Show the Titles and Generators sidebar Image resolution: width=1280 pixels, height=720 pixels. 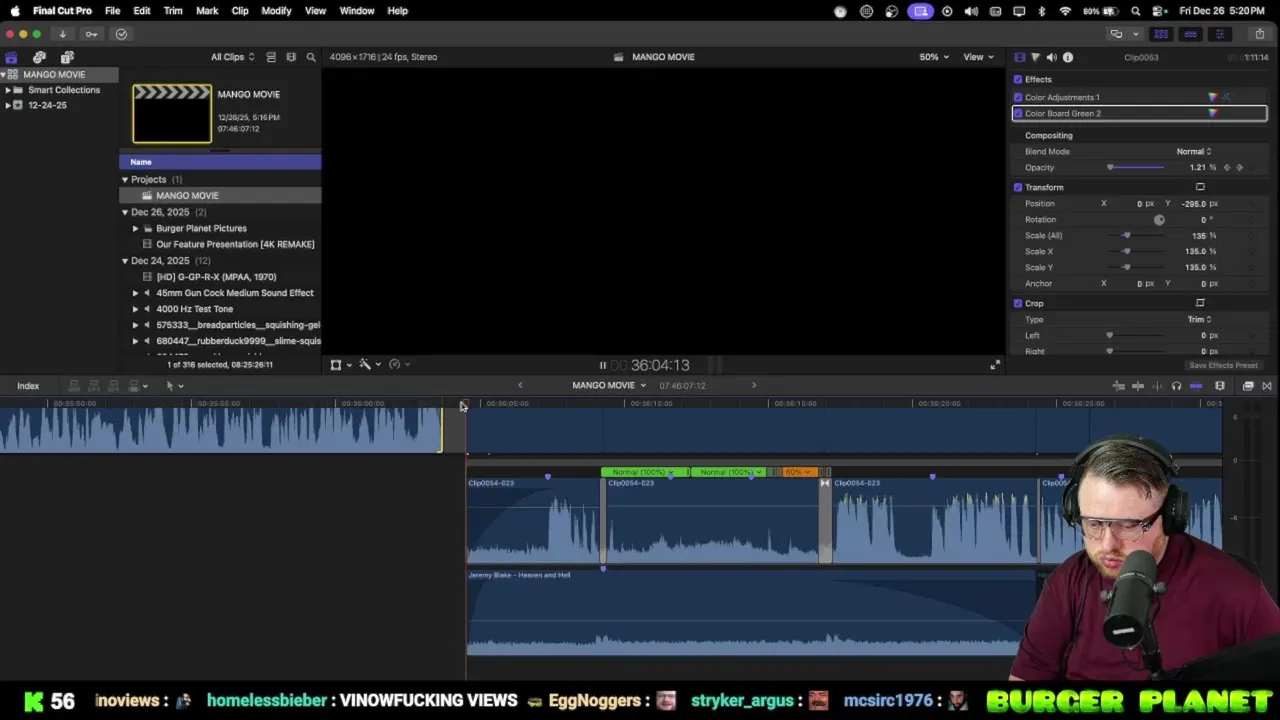pyautogui.click(x=67, y=57)
